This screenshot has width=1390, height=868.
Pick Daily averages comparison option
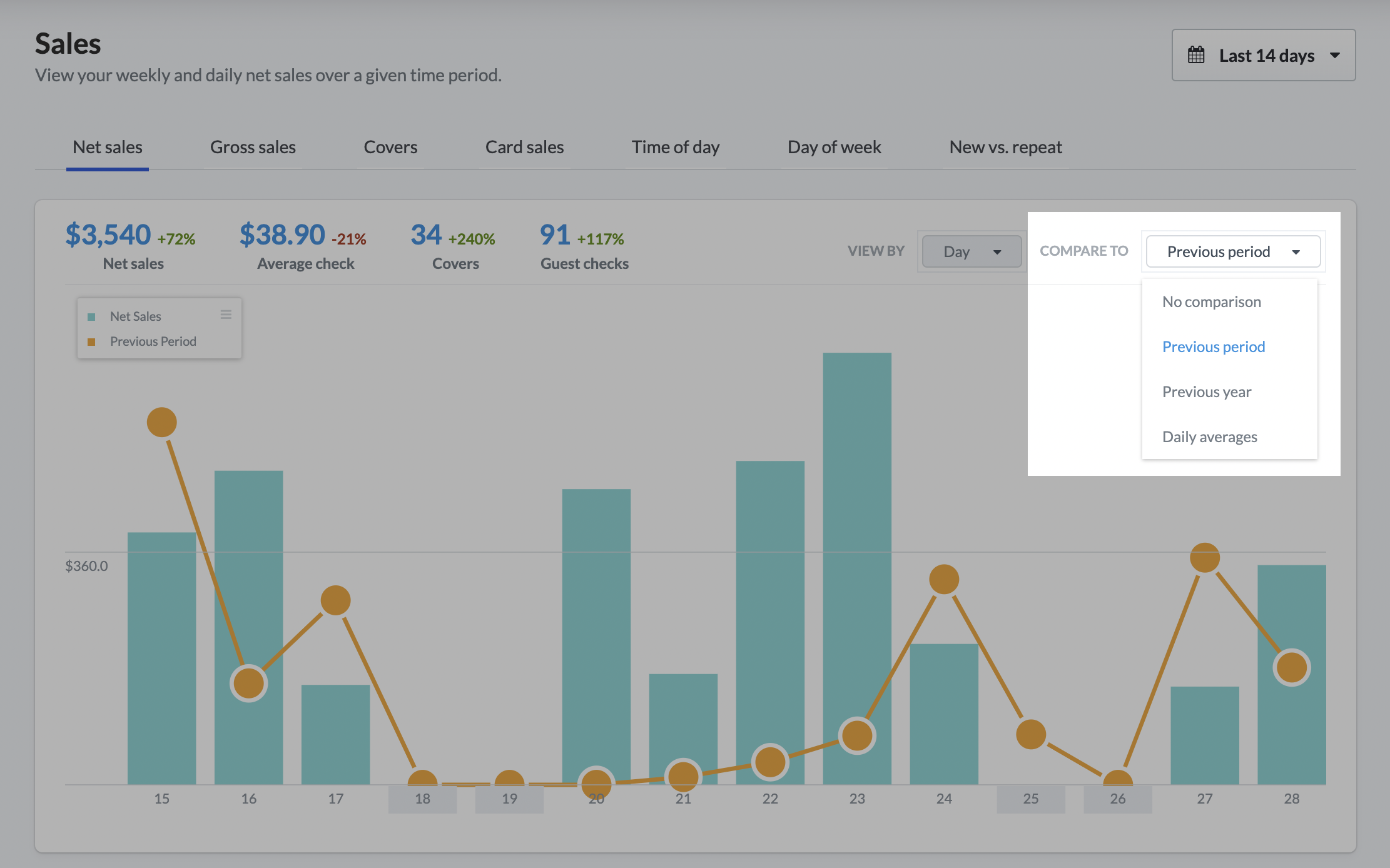pos(1209,437)
